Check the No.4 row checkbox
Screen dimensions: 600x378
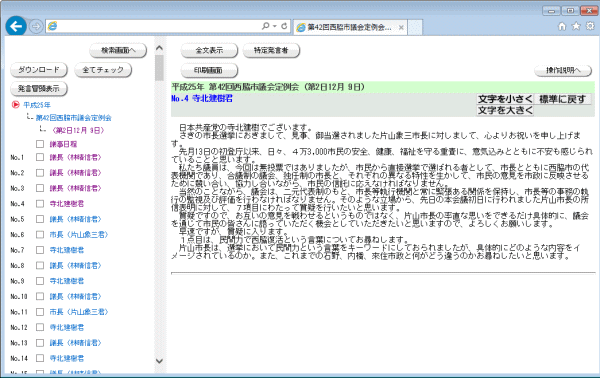pos(40,204)
